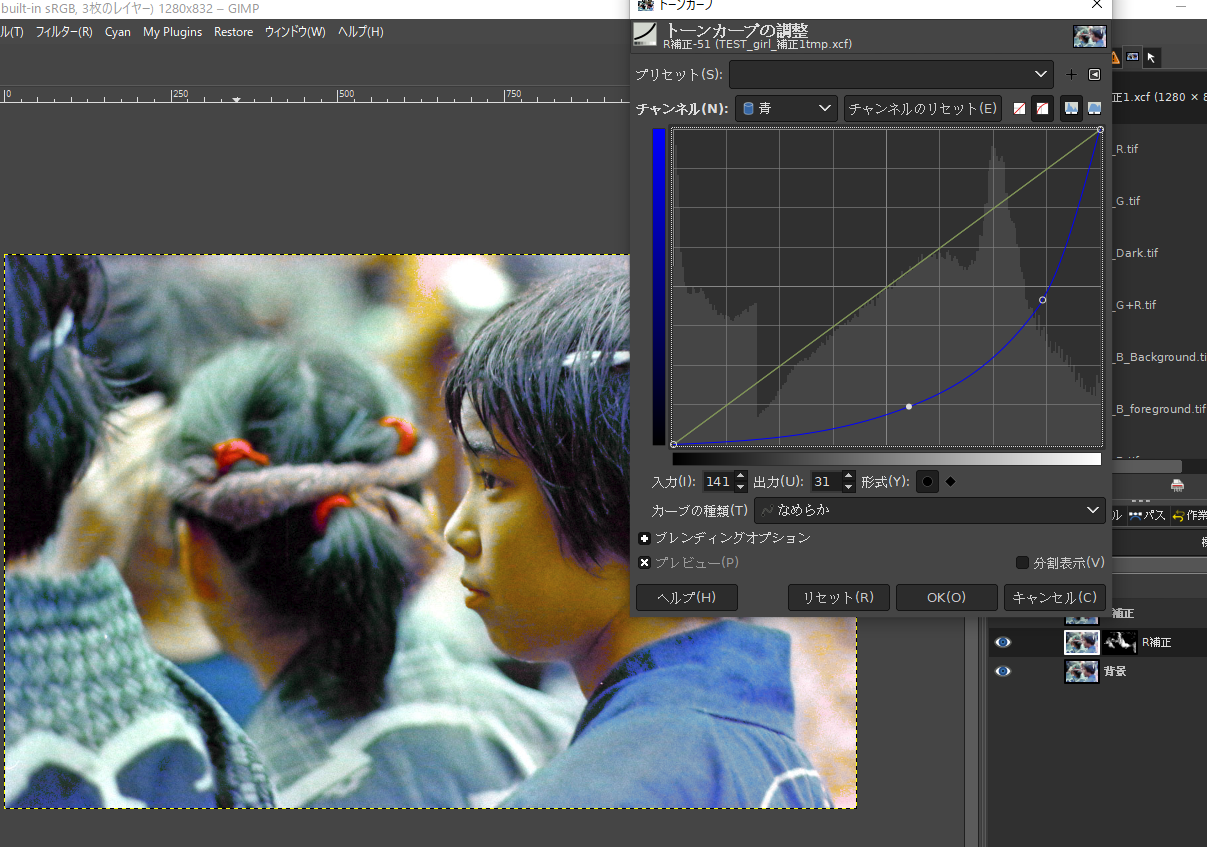Open the フィルター(R) menu
Image resolution: width=1207 pixels, height=847 pixels.
[63, 31]
